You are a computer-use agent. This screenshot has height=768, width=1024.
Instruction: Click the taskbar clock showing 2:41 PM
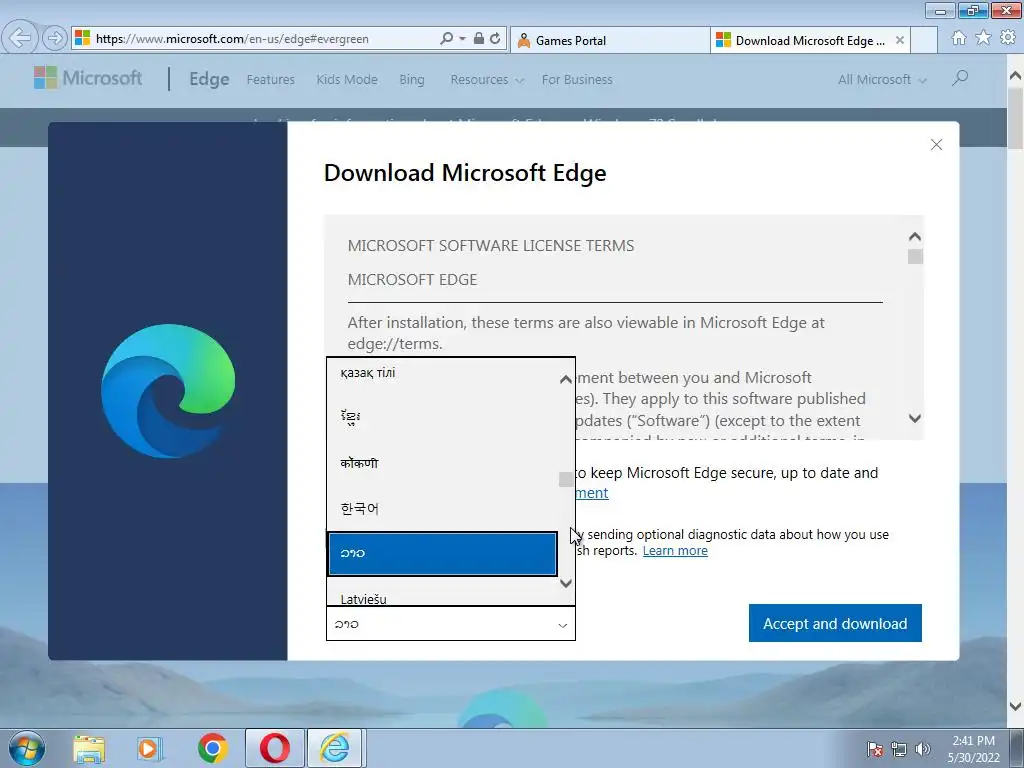pyautogui.click(x=973, y=749)
